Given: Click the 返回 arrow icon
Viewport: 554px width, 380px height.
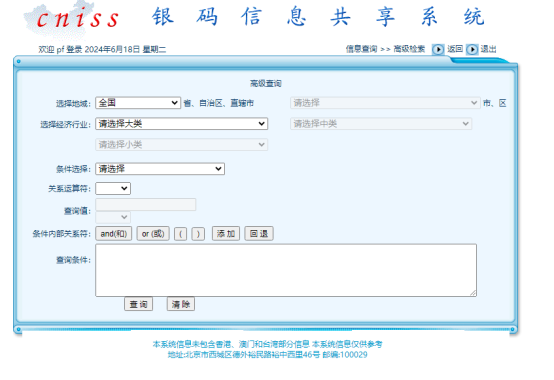Looking at the screenshot, I should point(438,49).
